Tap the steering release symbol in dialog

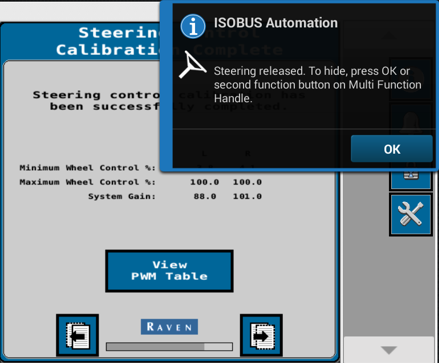[192, 65]
